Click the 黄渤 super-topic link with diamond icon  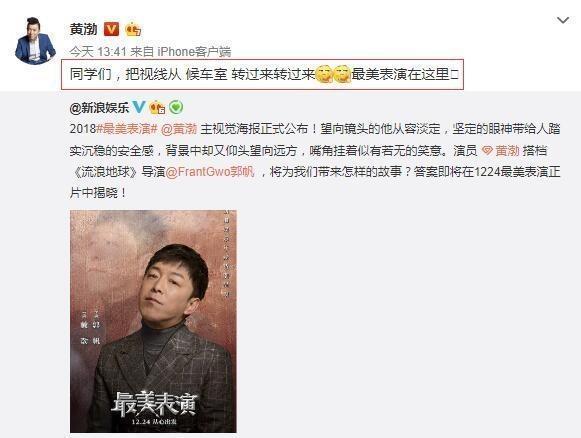pyautogui.click(x=501, y=150)
